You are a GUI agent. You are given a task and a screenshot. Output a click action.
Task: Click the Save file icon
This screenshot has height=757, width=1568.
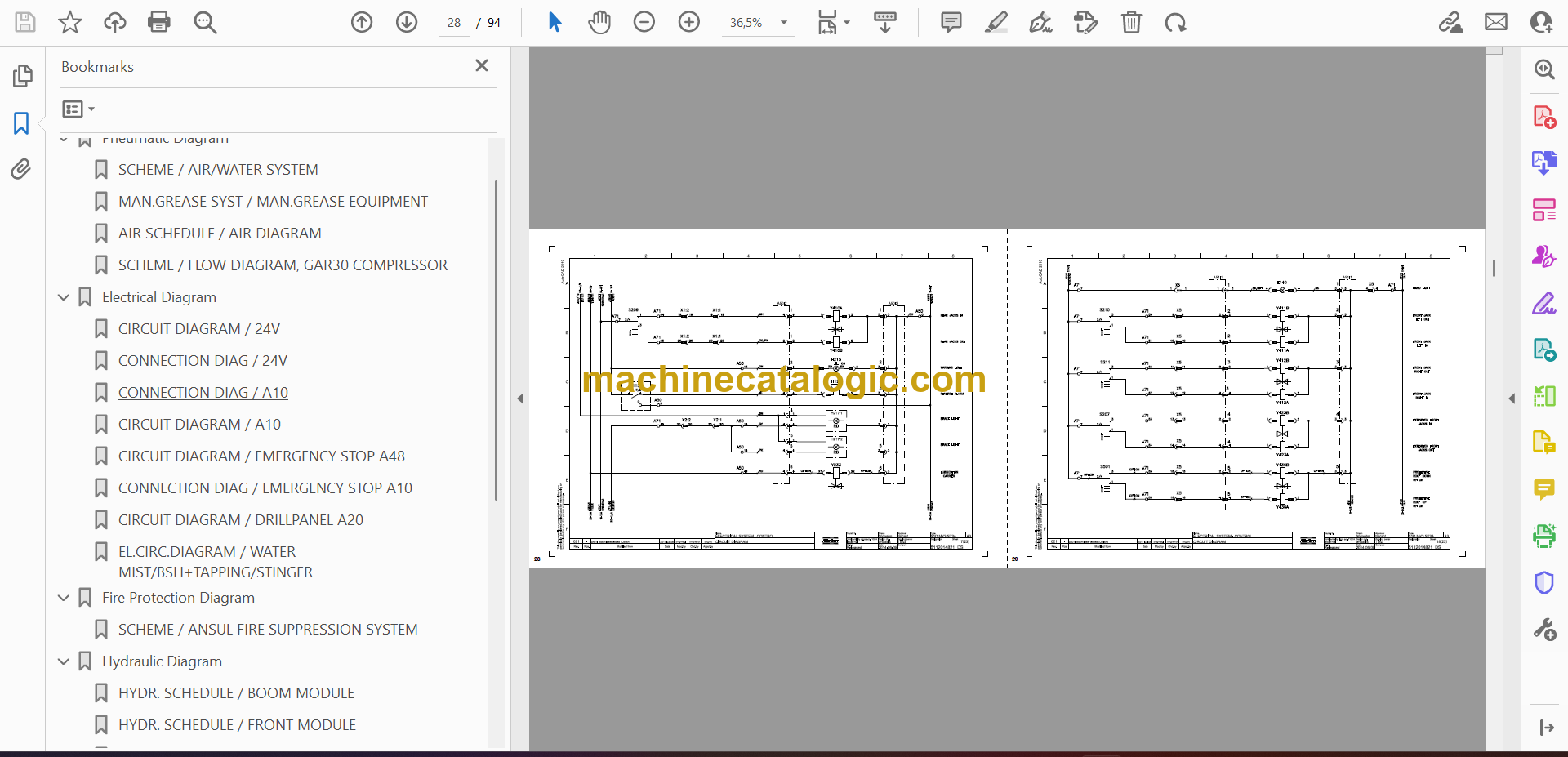coord(25,22)
